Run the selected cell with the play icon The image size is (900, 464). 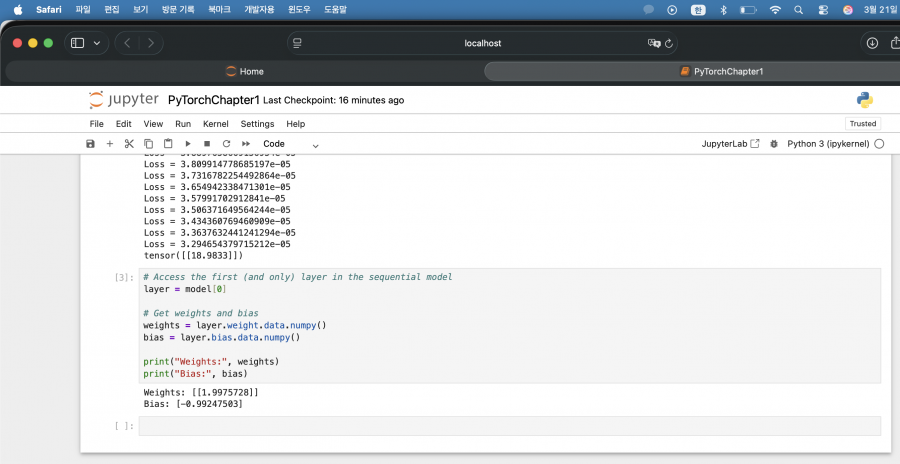point(187,144)
